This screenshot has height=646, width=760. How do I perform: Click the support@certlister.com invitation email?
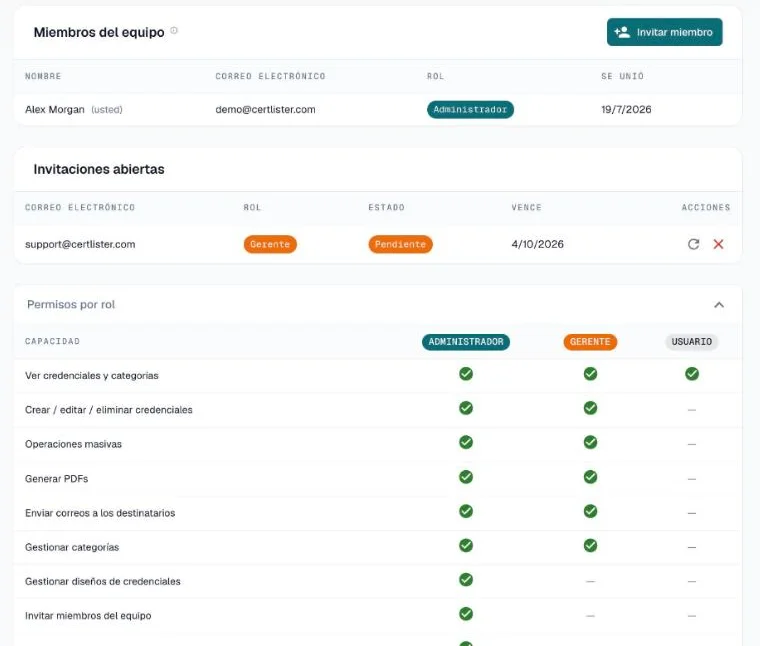(x=80, y=244)
